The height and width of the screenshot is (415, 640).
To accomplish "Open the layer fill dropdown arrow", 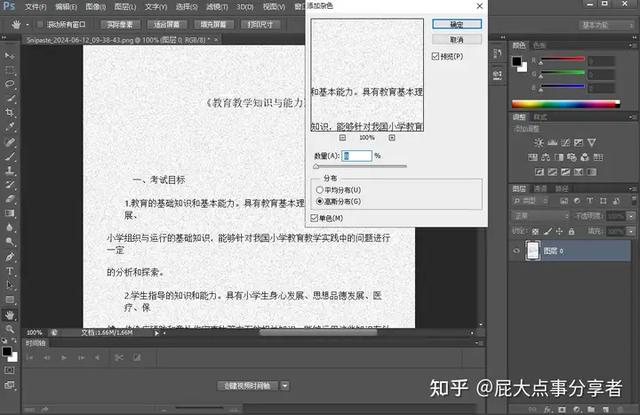I will point(631,231).
